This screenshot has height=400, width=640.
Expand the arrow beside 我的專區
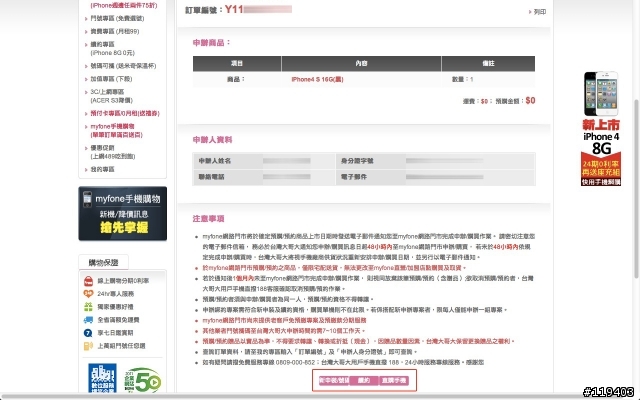pyautogui.click(x=86, y=170)
